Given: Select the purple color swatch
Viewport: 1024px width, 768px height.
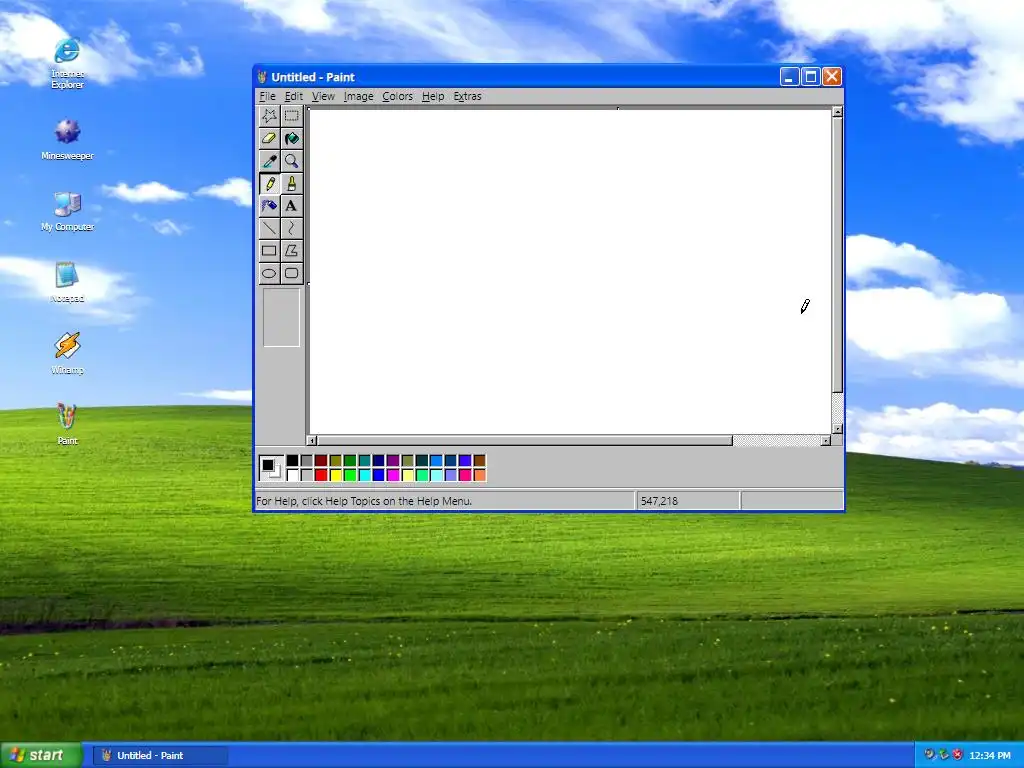Looking at the screenshot, I should [393, 460].
